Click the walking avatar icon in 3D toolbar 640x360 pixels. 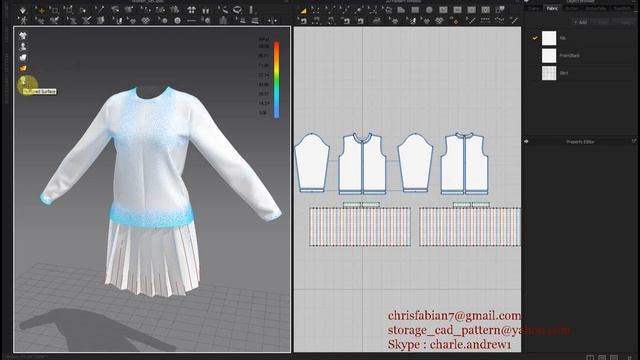[x=24, y=20]
